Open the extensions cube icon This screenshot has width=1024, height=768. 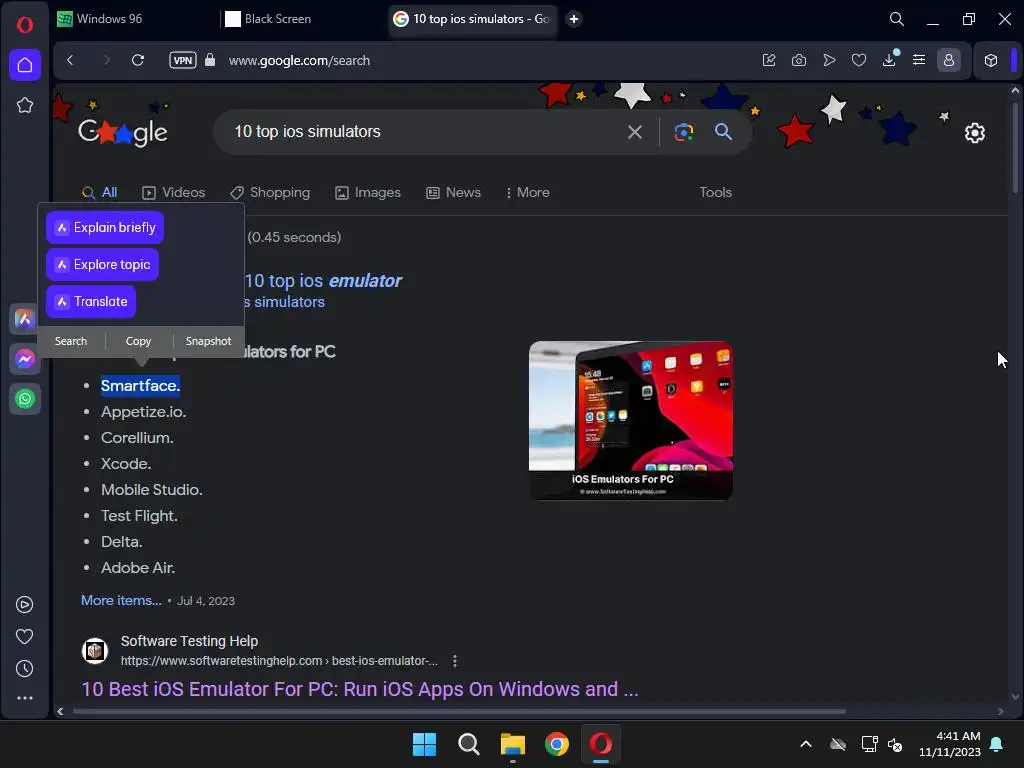(x=991, y=60)
